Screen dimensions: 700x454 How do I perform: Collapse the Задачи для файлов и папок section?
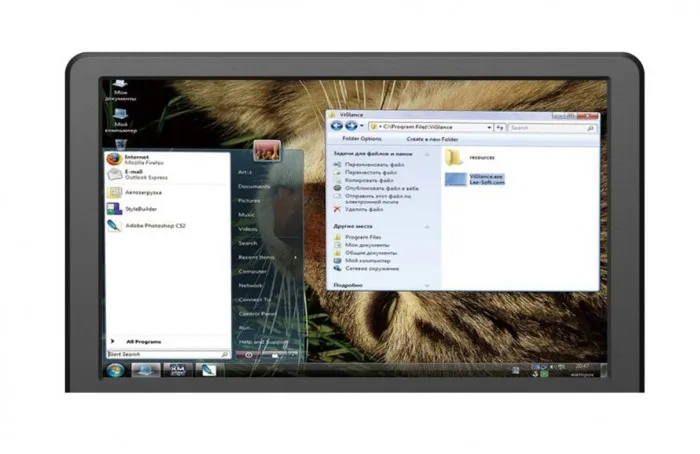(x=427, y=154)
